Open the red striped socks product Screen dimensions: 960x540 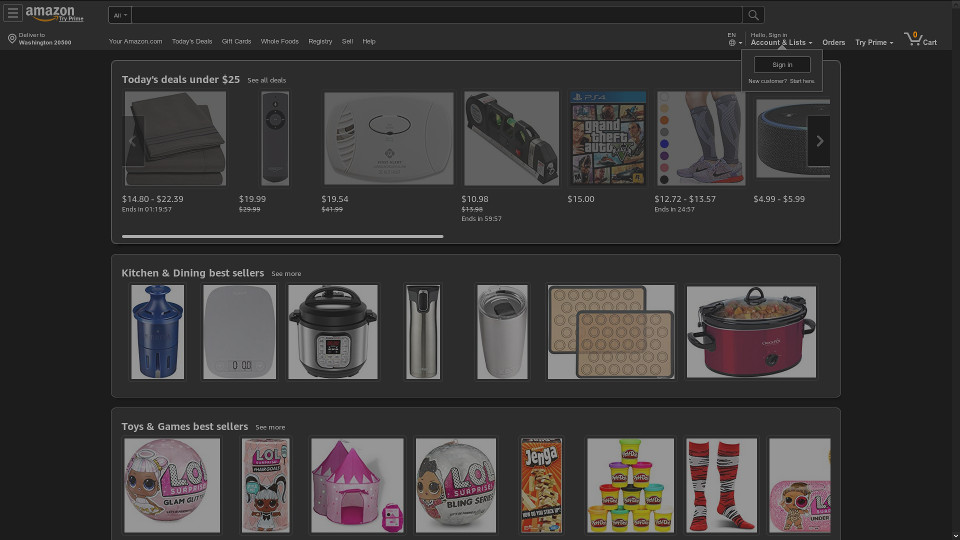pos(721,486)
